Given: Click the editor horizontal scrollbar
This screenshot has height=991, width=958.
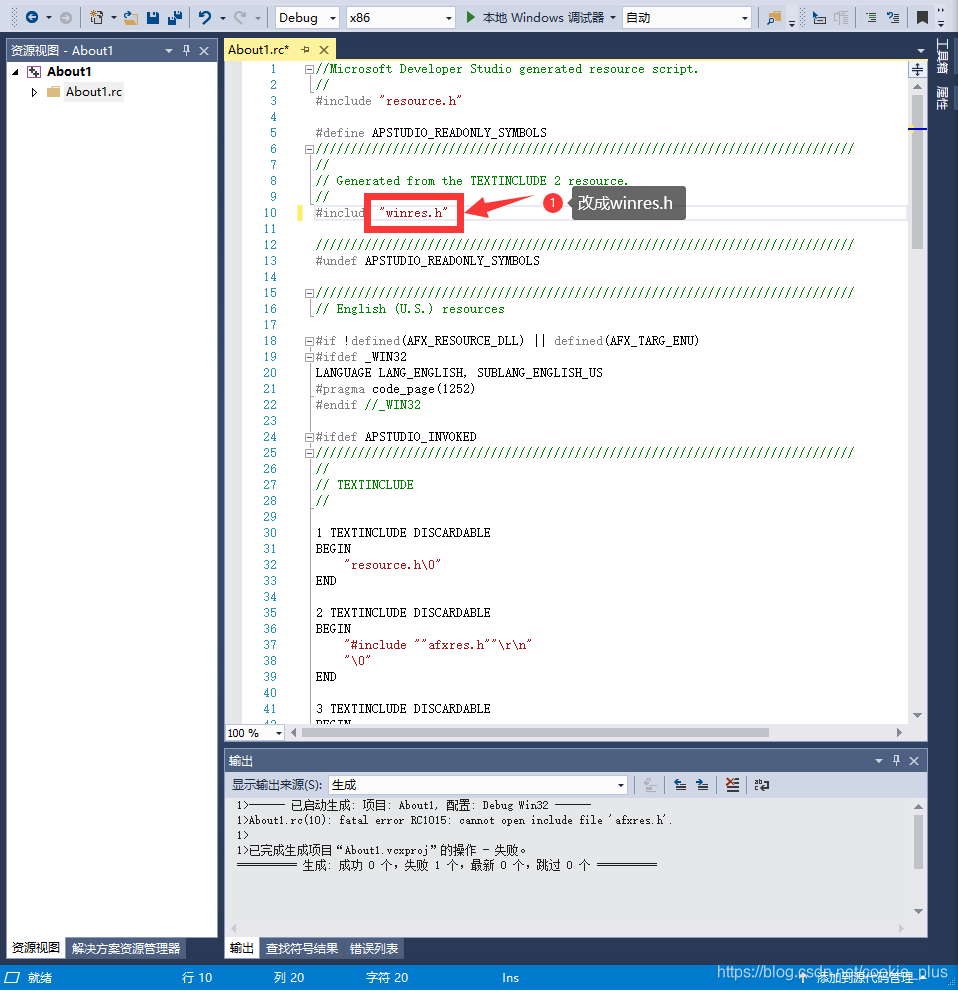Looking at the screenshot, I should coord(535,733).
